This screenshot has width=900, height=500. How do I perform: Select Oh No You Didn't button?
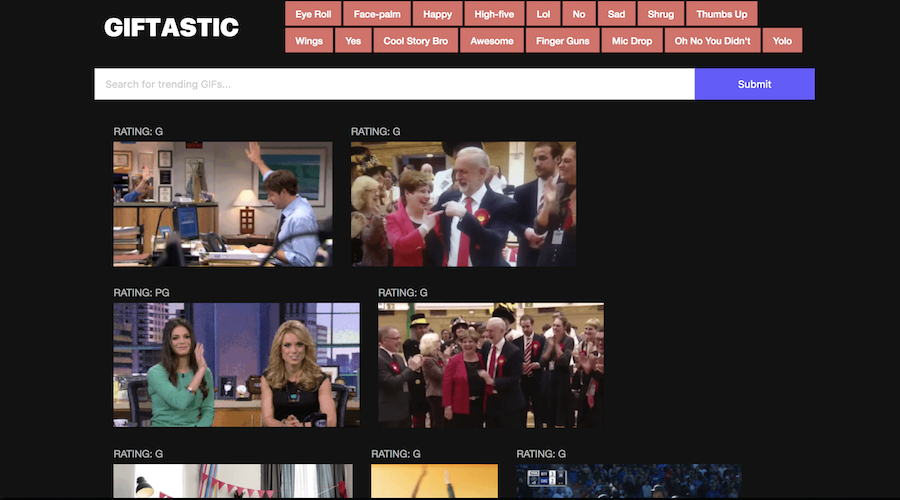(x=712, y=41)
